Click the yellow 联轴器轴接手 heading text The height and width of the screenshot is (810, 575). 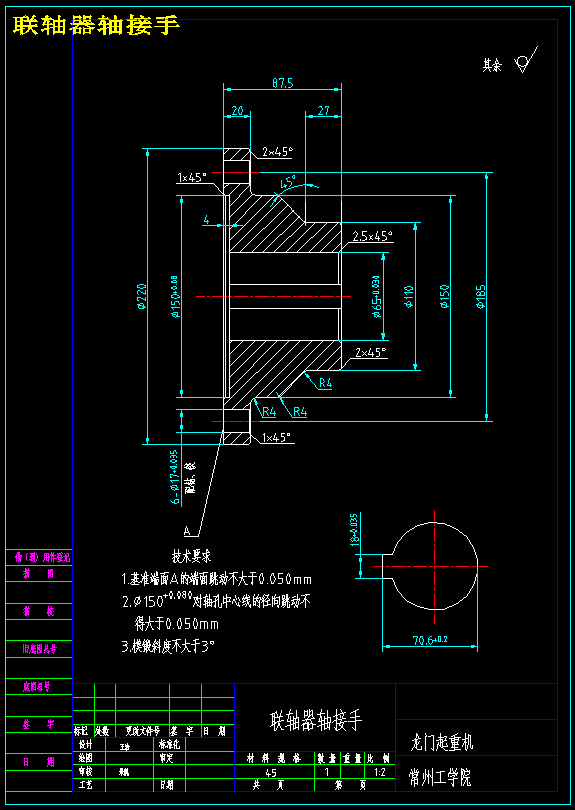97,25
